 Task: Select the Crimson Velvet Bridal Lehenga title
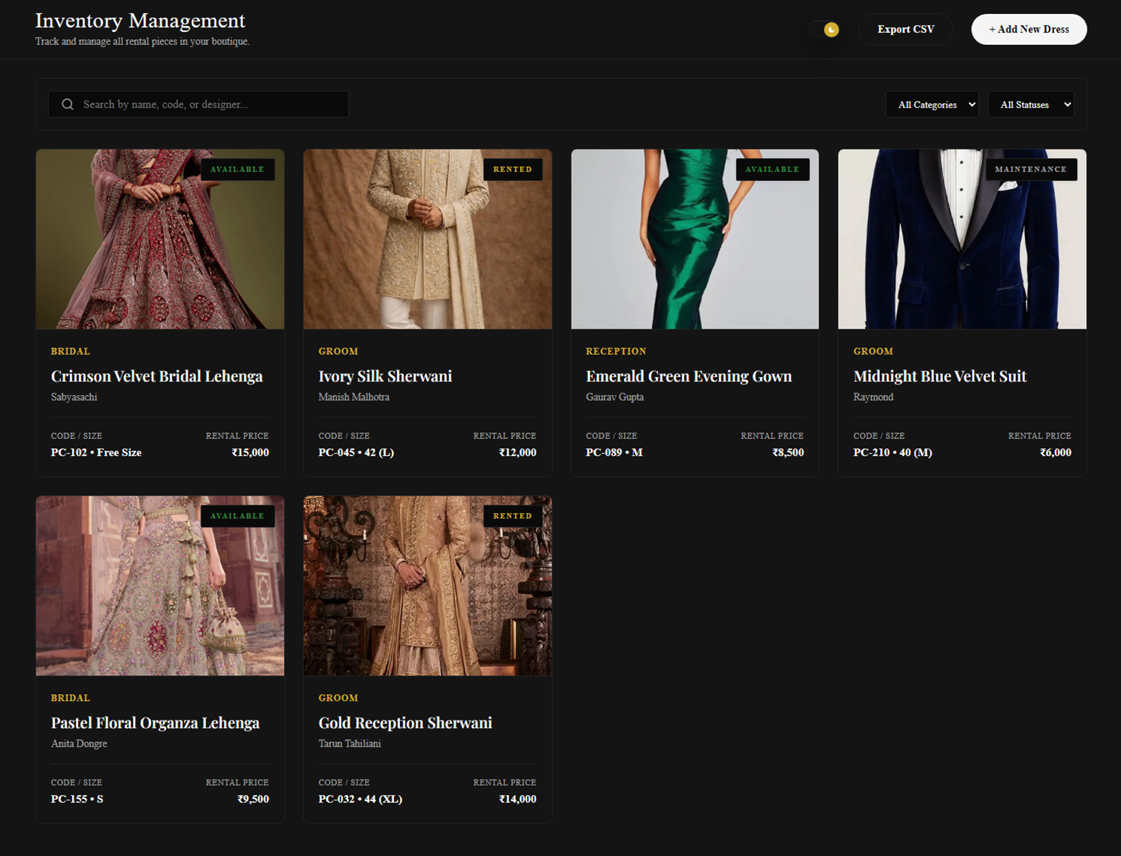click(157, 376)
